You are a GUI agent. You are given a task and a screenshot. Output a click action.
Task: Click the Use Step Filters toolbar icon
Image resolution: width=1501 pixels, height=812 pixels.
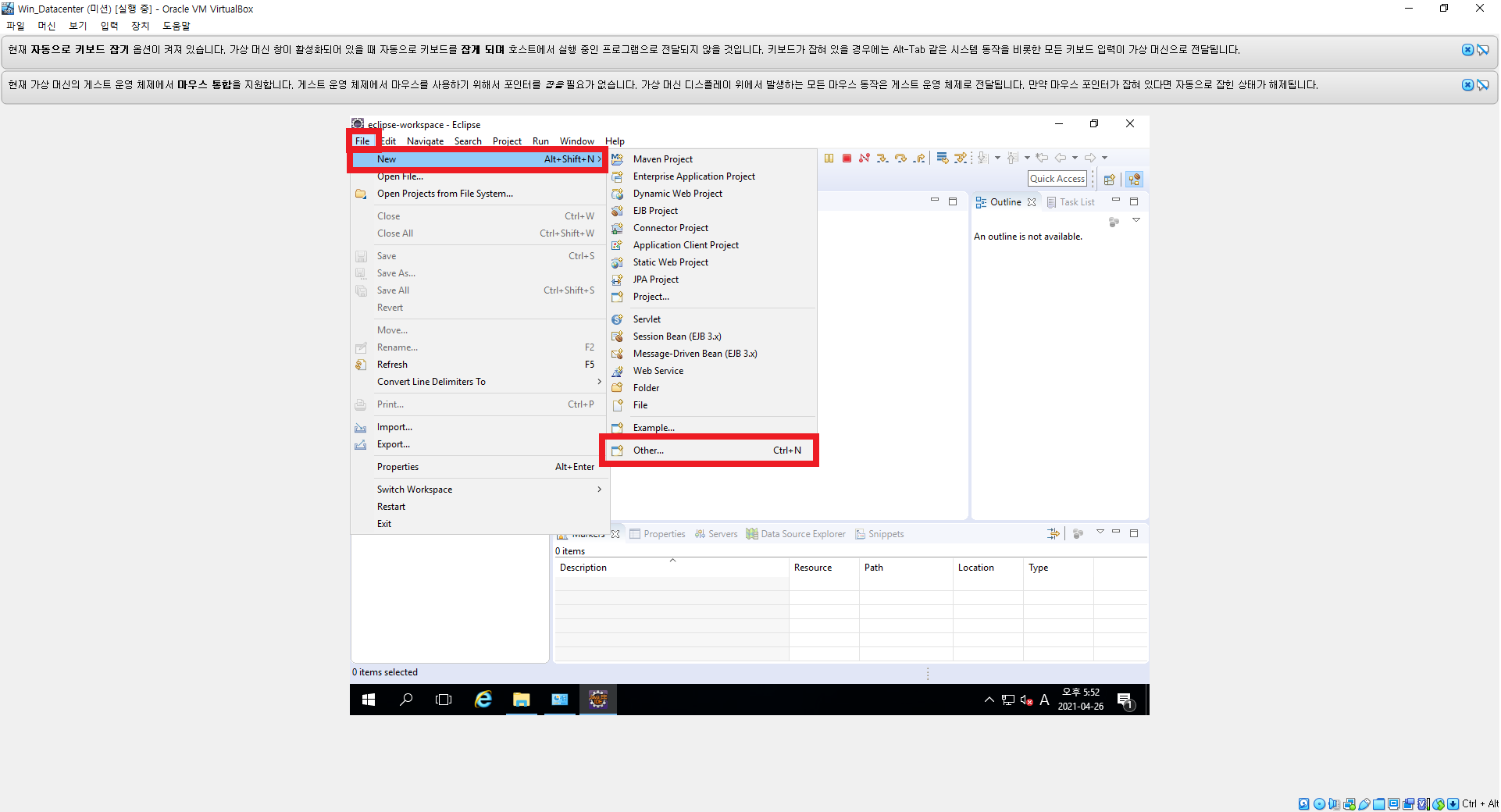(961, 158)
